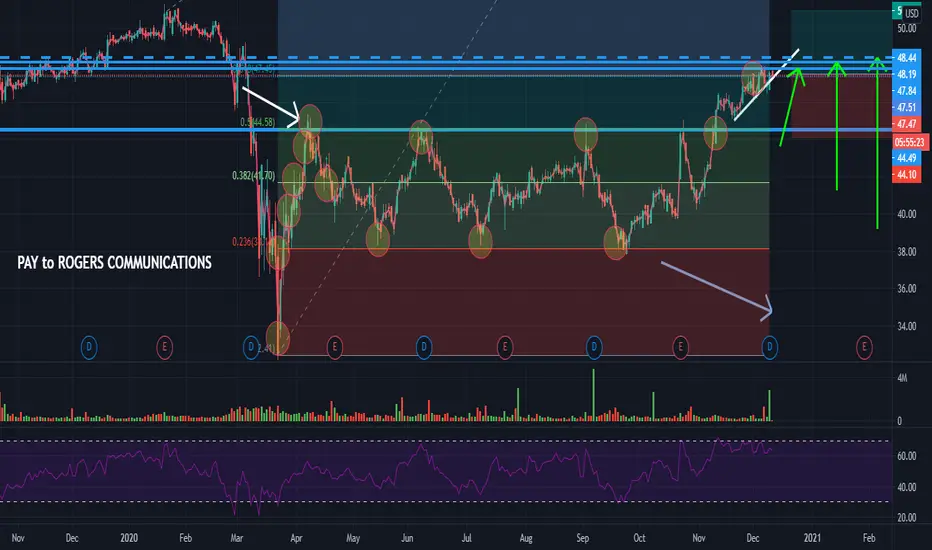
Task: Click the 2021 label on the time axis
Action: 812,538
